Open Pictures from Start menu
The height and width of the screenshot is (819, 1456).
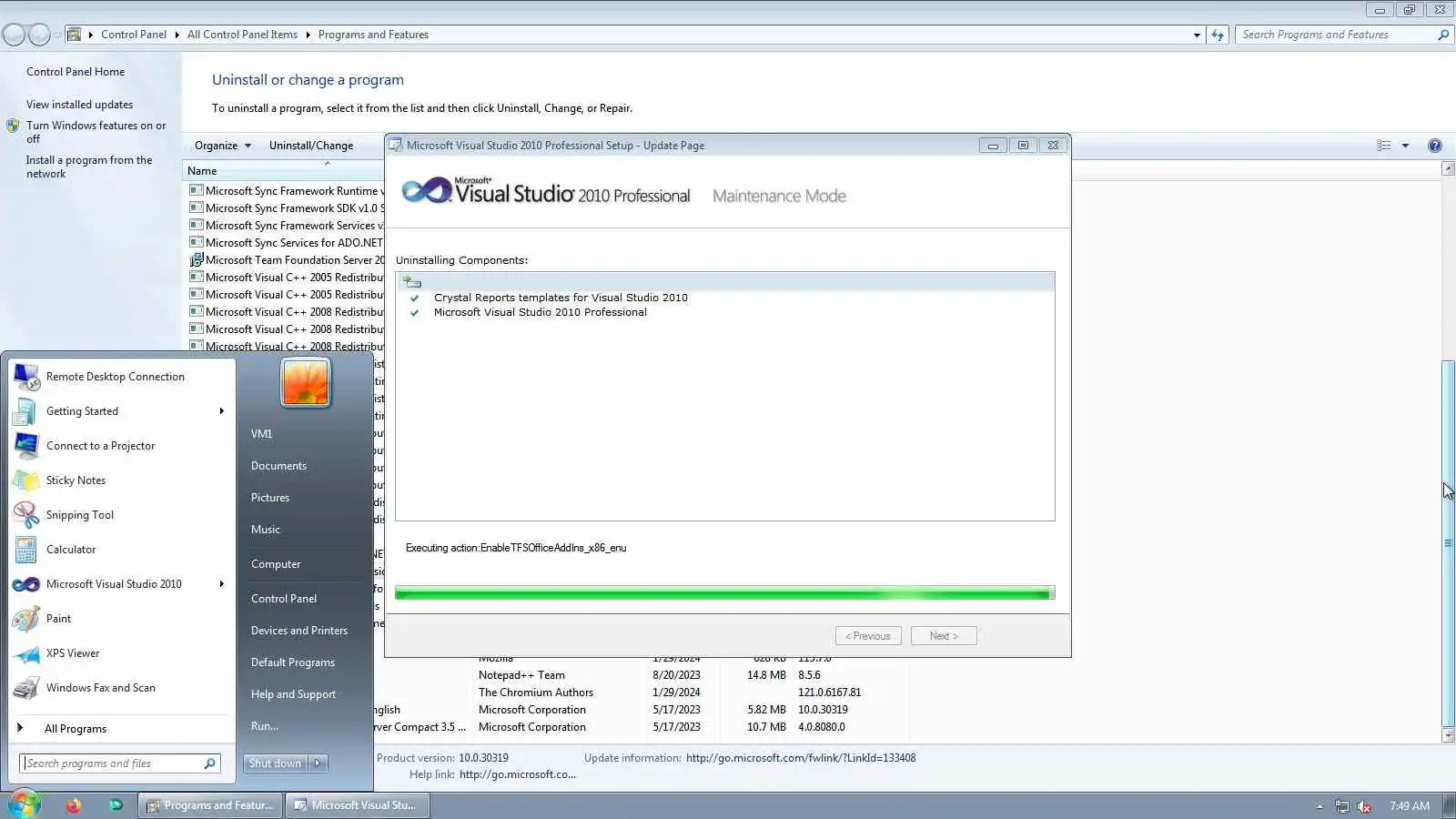[x=270, y=498]
